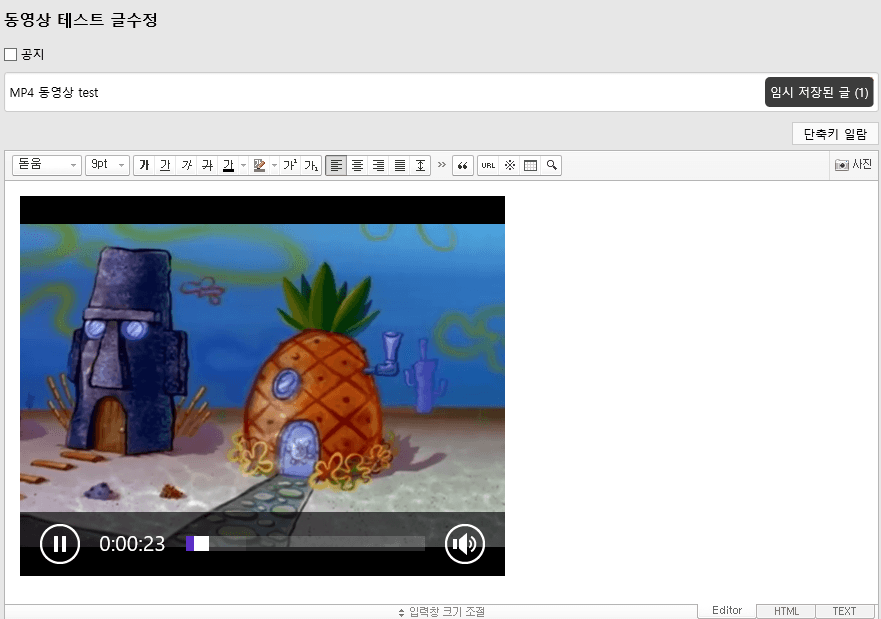Open the photo (사진) upload
The height and width of the screenshot is (619, 881).
click(x=853, y=165)
